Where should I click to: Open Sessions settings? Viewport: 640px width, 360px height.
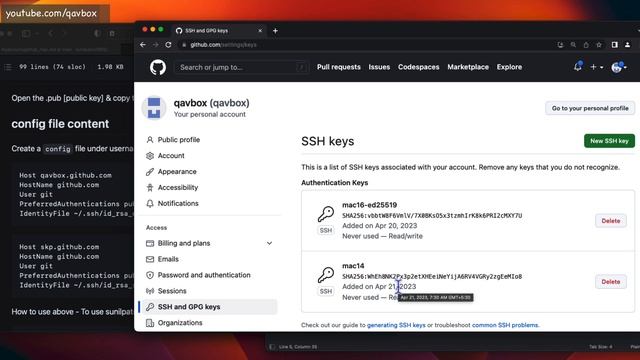(x=172, y=291)
